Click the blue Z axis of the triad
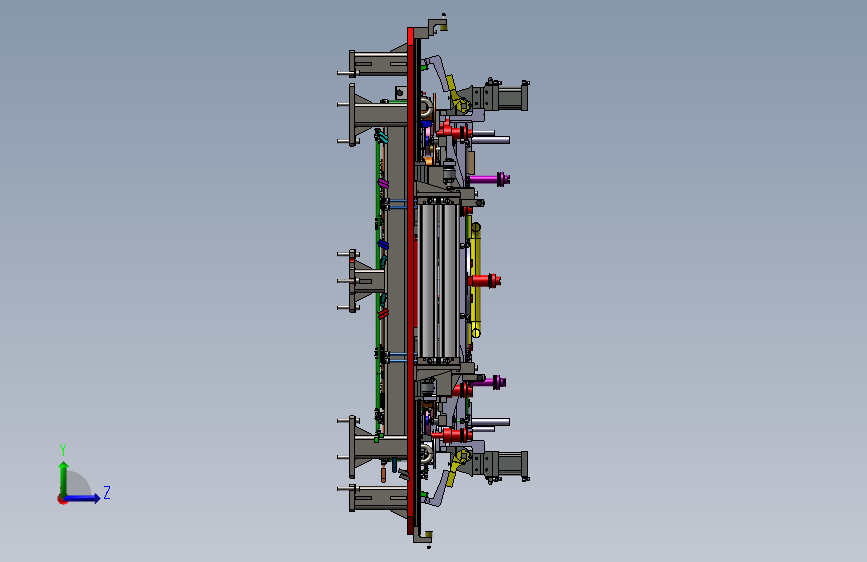 tap(83, 498)
